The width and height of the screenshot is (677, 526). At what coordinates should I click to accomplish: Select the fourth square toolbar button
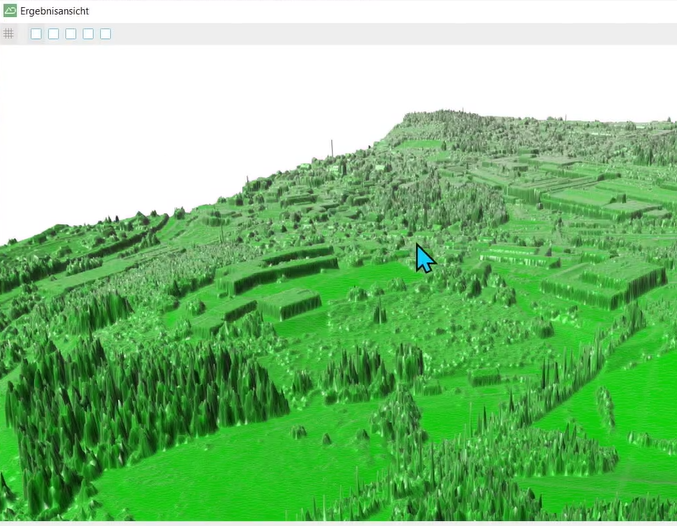pyautogui.click(x=88, y=34)
